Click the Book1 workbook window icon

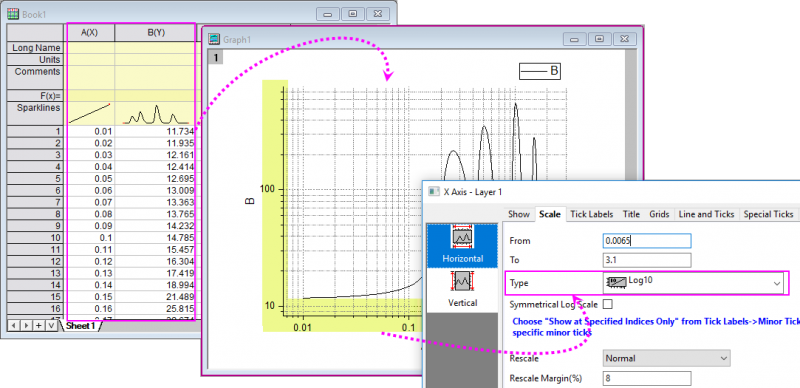pos(14,14)
